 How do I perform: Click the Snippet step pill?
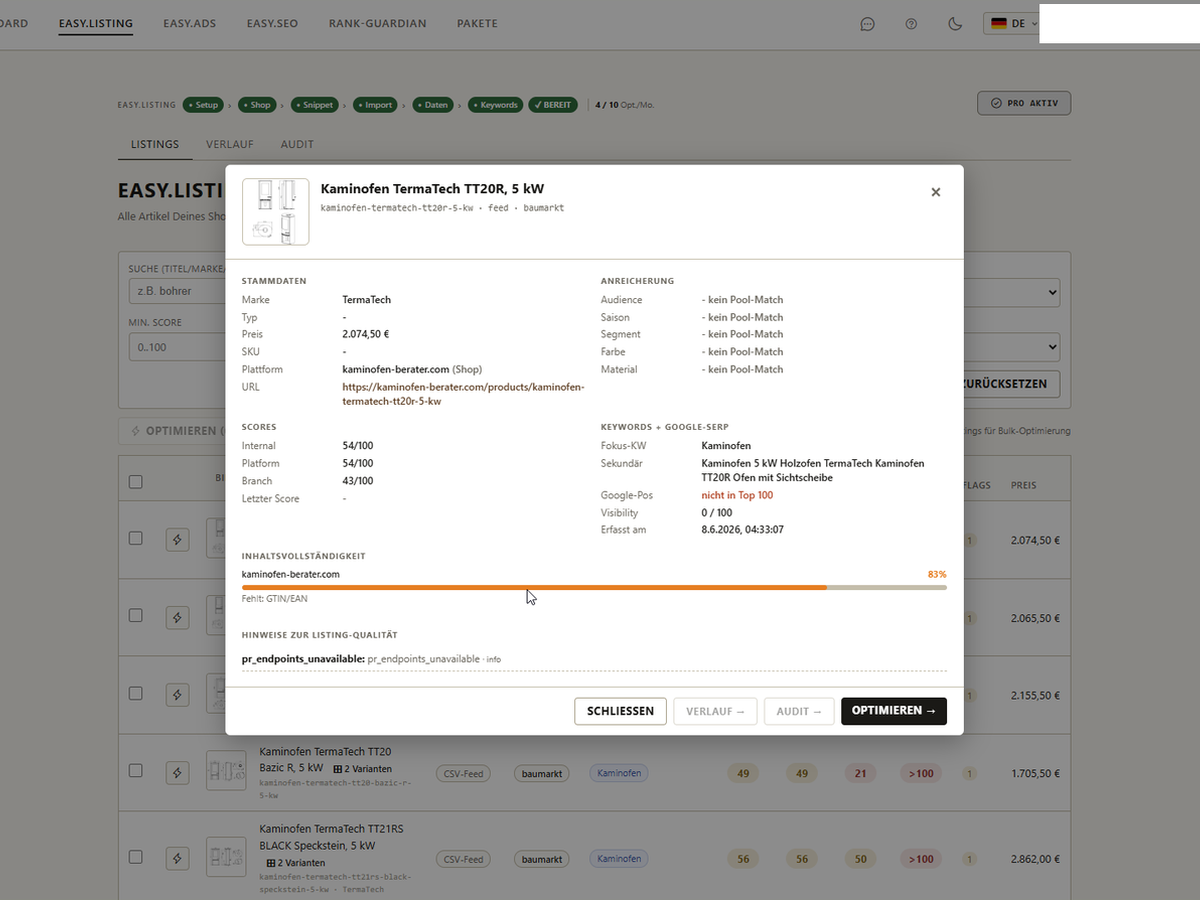tap(316, 104)
